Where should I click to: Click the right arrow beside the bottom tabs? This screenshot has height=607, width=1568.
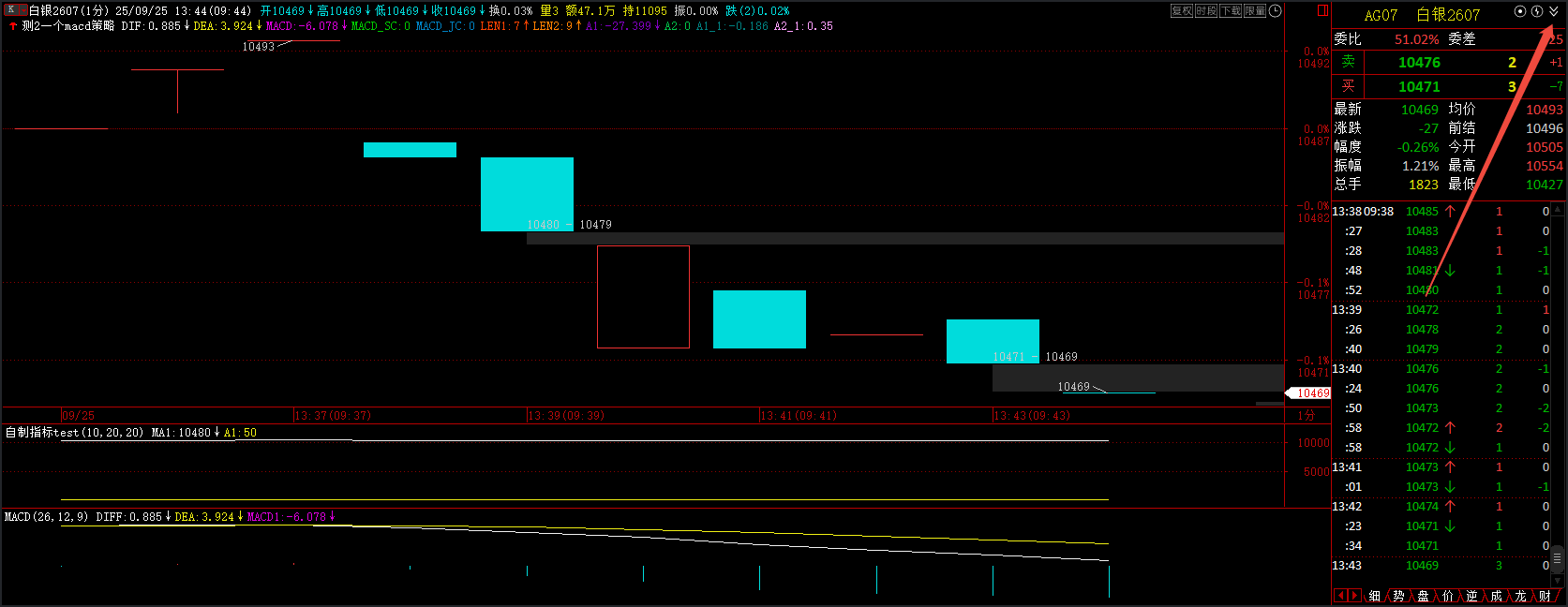point(1354,596)
